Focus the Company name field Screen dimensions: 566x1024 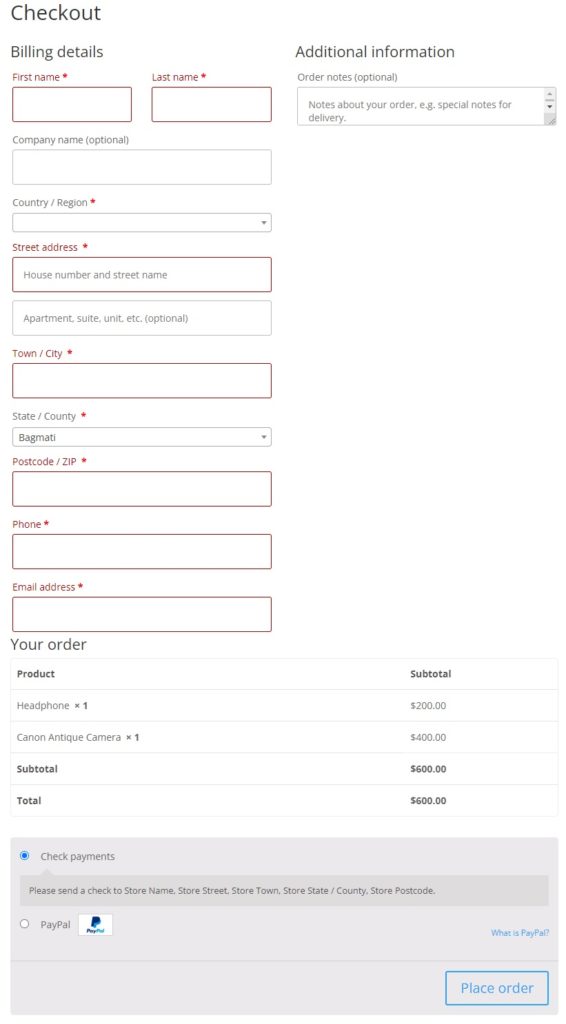(x=142, y=167)
